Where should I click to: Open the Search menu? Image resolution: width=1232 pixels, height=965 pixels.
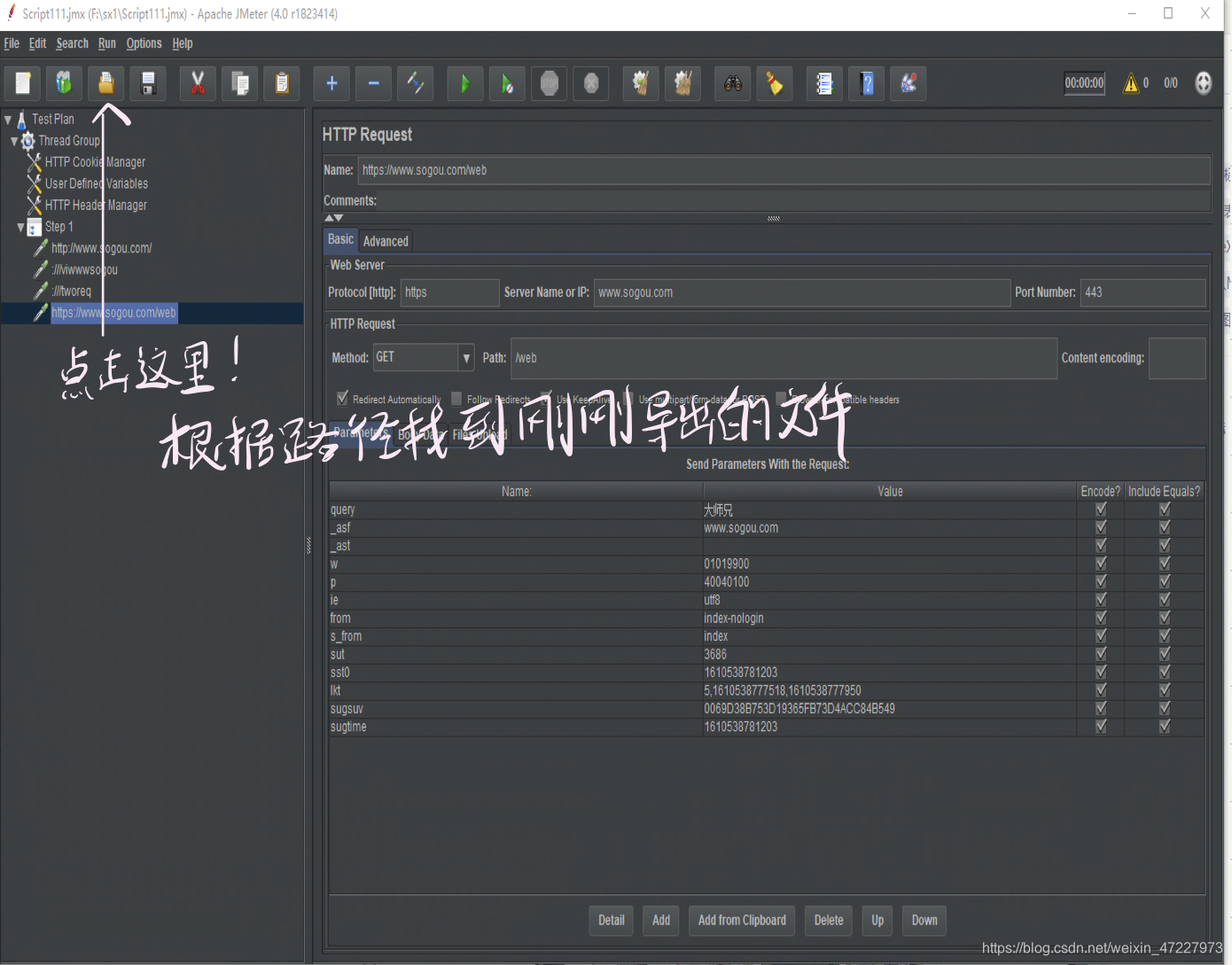coord(72,43)
